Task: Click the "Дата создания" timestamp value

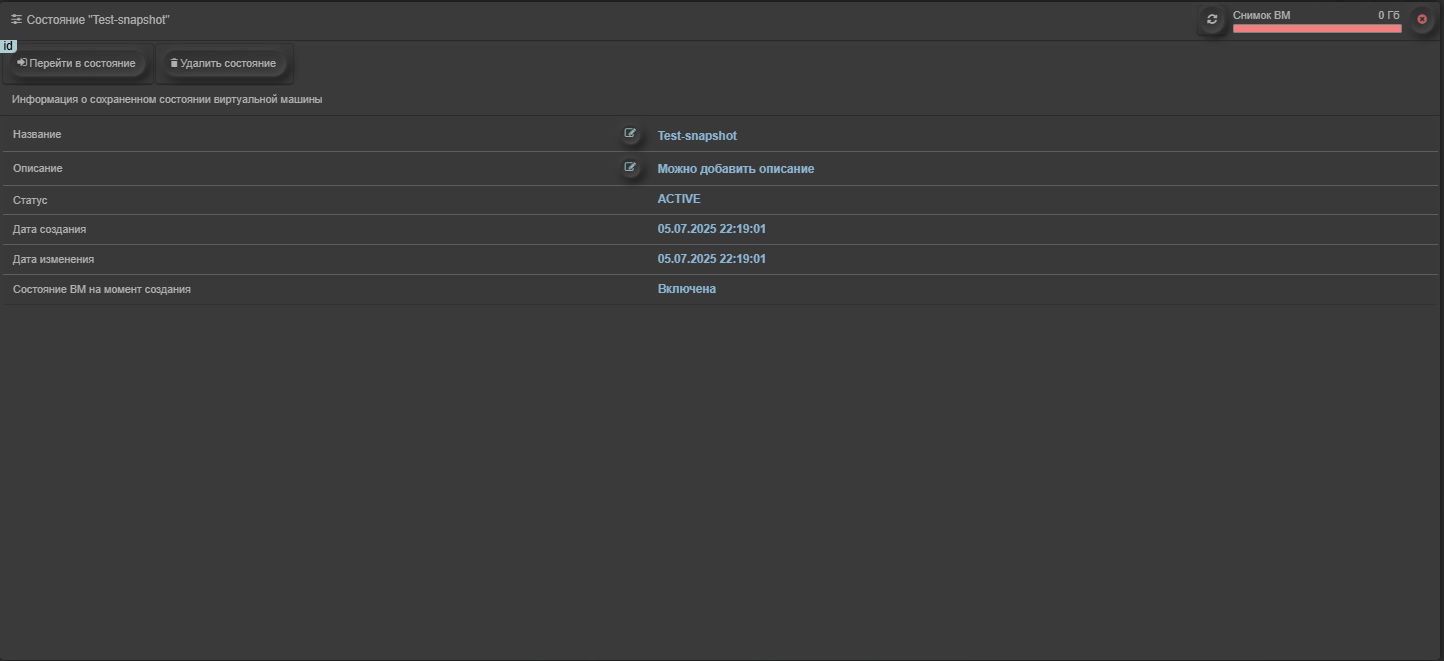Action: [x=711, y=229]
